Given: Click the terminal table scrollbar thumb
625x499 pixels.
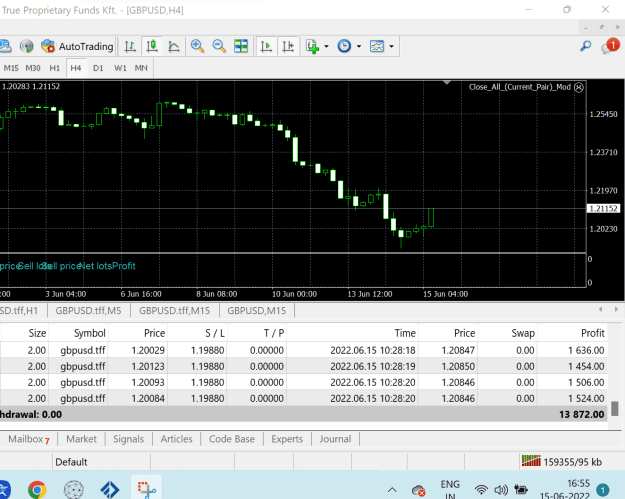Looking at the screenshot, I should [x=615, y=409].
